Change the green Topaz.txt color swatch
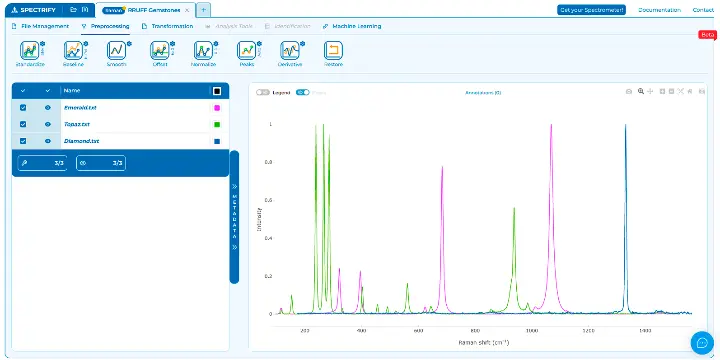The height and width of the screenshot is (360, 720). [x=217, y=124]
